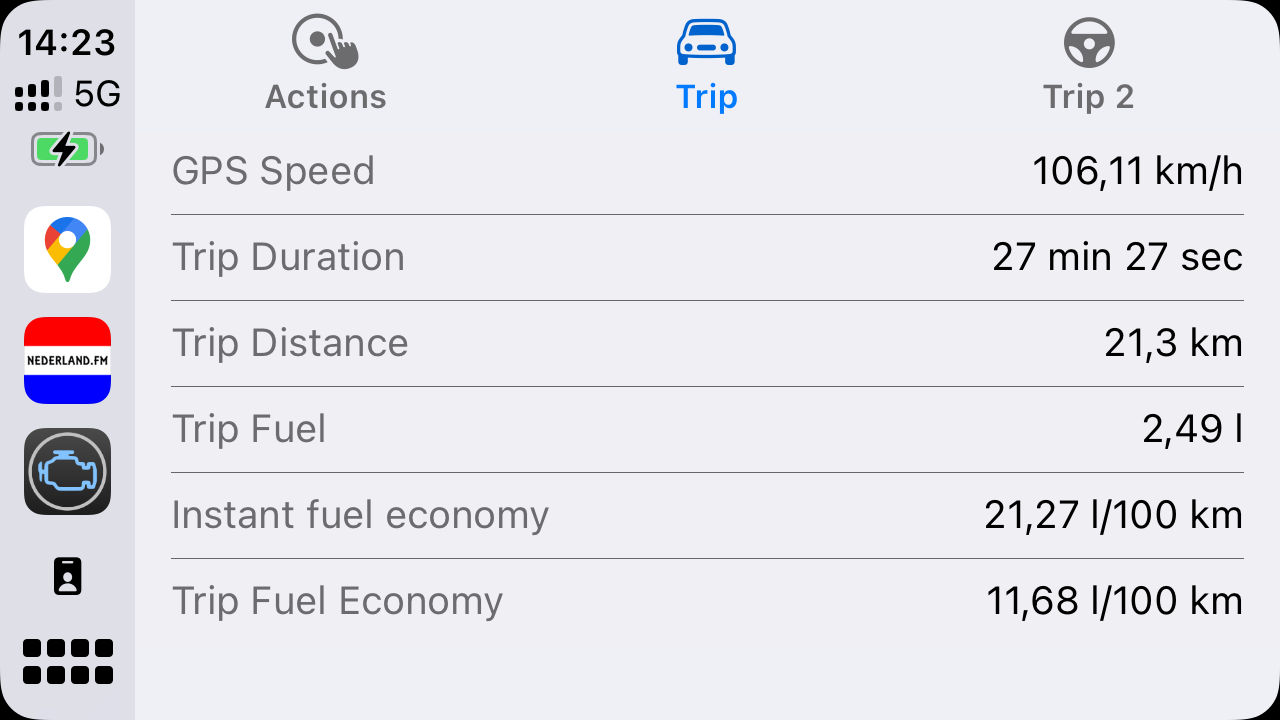Select the Trip tab label
Viewport: 1280px width, 720px height.
(x=706, y=97)
